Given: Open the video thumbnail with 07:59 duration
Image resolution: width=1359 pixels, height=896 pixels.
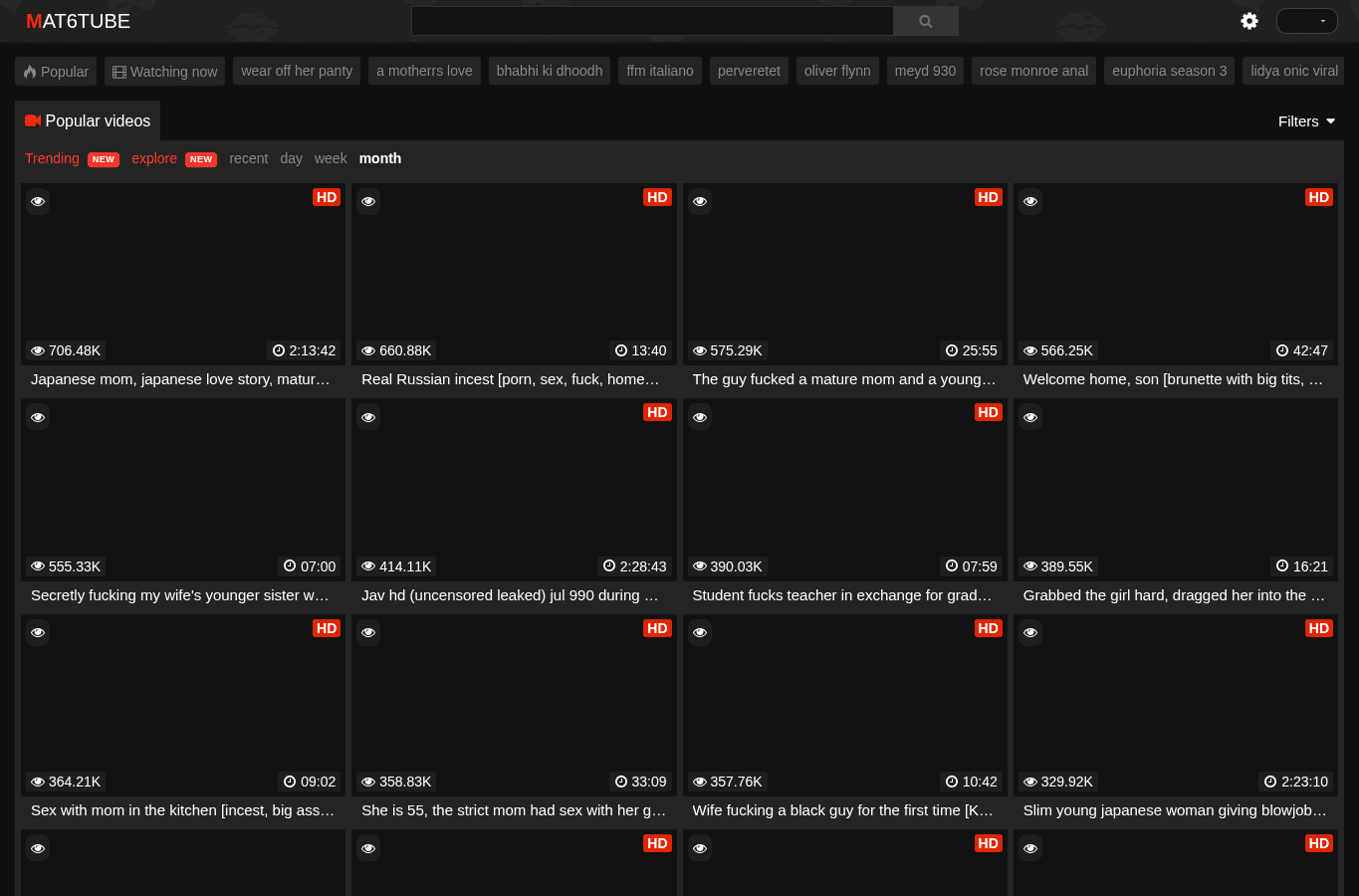Looking at the screenshot, I should (844, 490).
